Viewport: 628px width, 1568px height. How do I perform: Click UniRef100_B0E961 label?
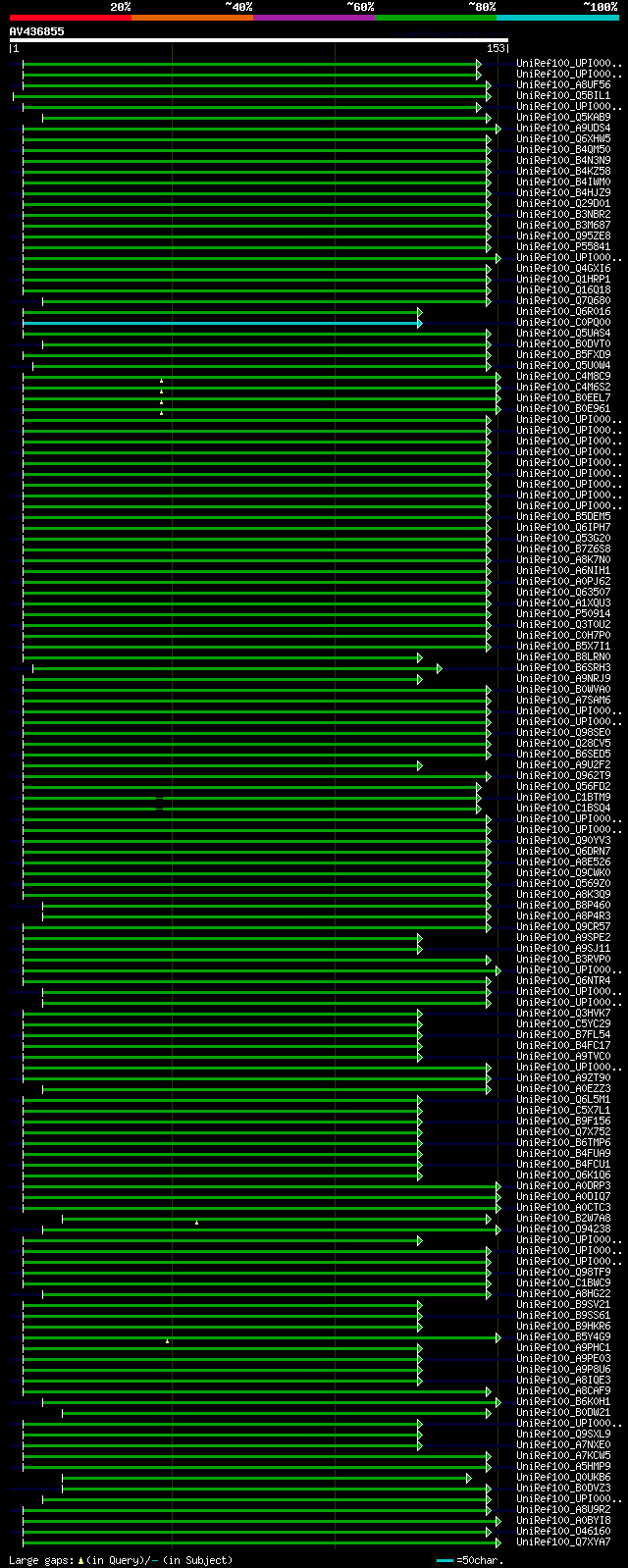[563, 409]
